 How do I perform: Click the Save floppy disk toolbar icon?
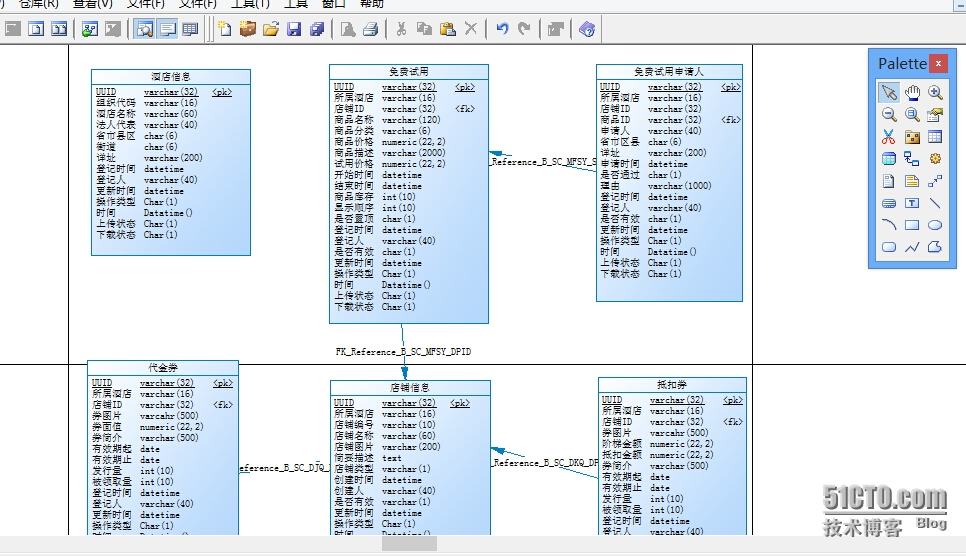294,29
